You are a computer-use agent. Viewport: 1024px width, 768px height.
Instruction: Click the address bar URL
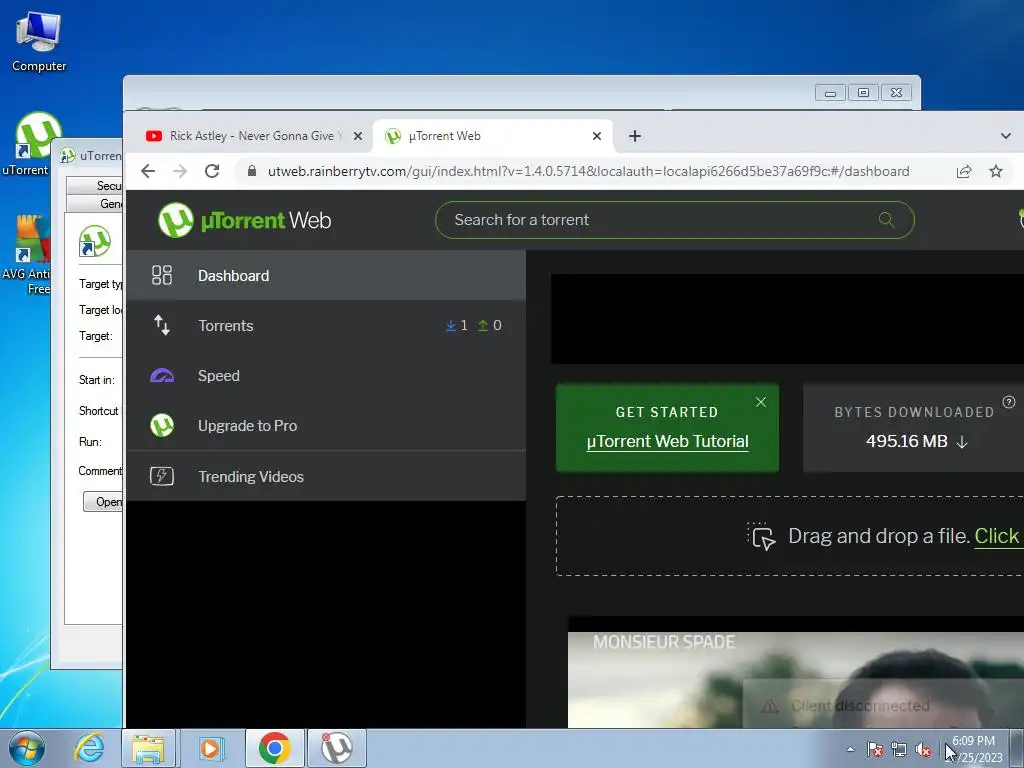tap(588, 171)
